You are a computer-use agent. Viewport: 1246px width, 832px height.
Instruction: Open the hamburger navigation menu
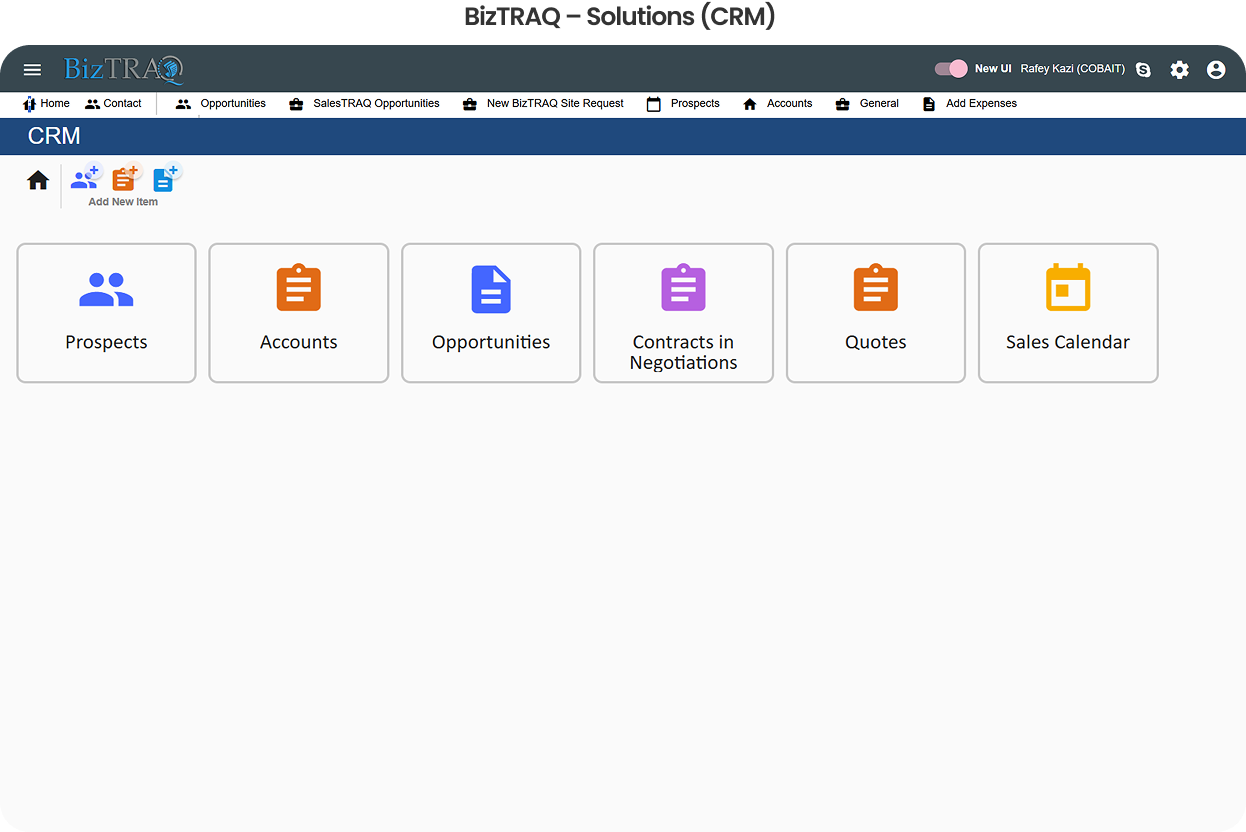point(32,70)
